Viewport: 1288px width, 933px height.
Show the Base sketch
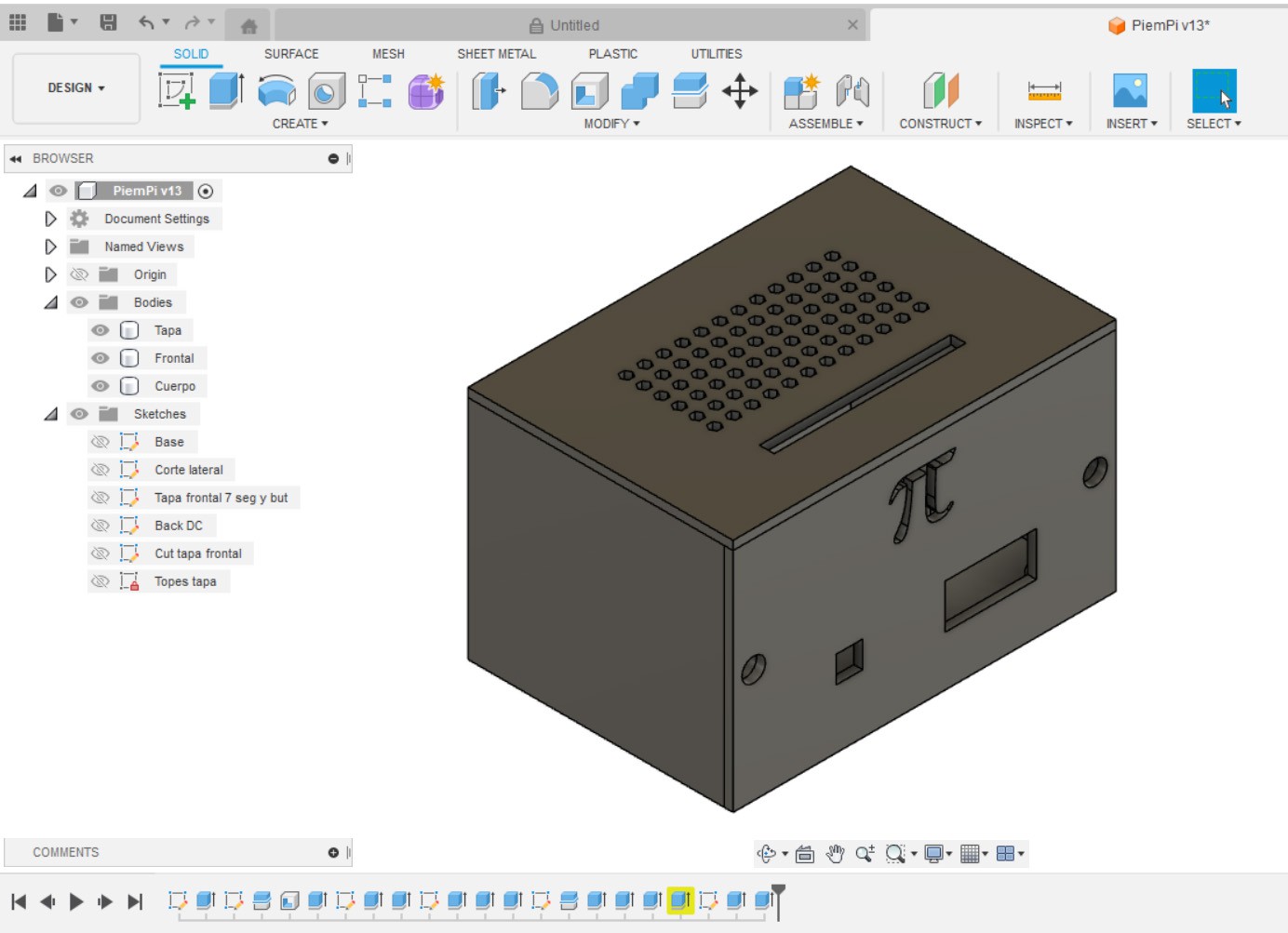pos(101,442)
